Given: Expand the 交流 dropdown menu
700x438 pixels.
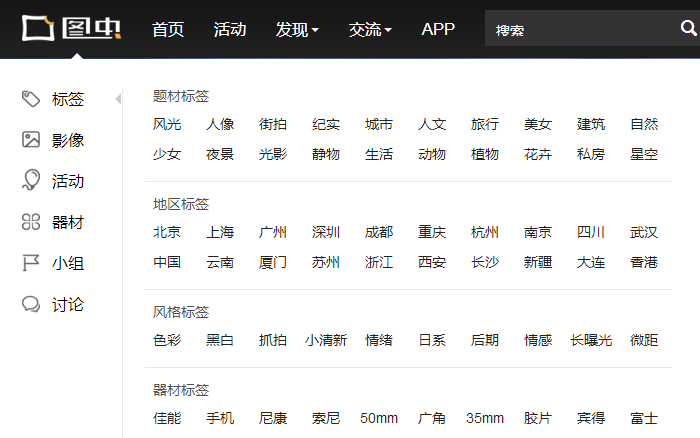Looking at the screenshot, I should tap(370, 29).
